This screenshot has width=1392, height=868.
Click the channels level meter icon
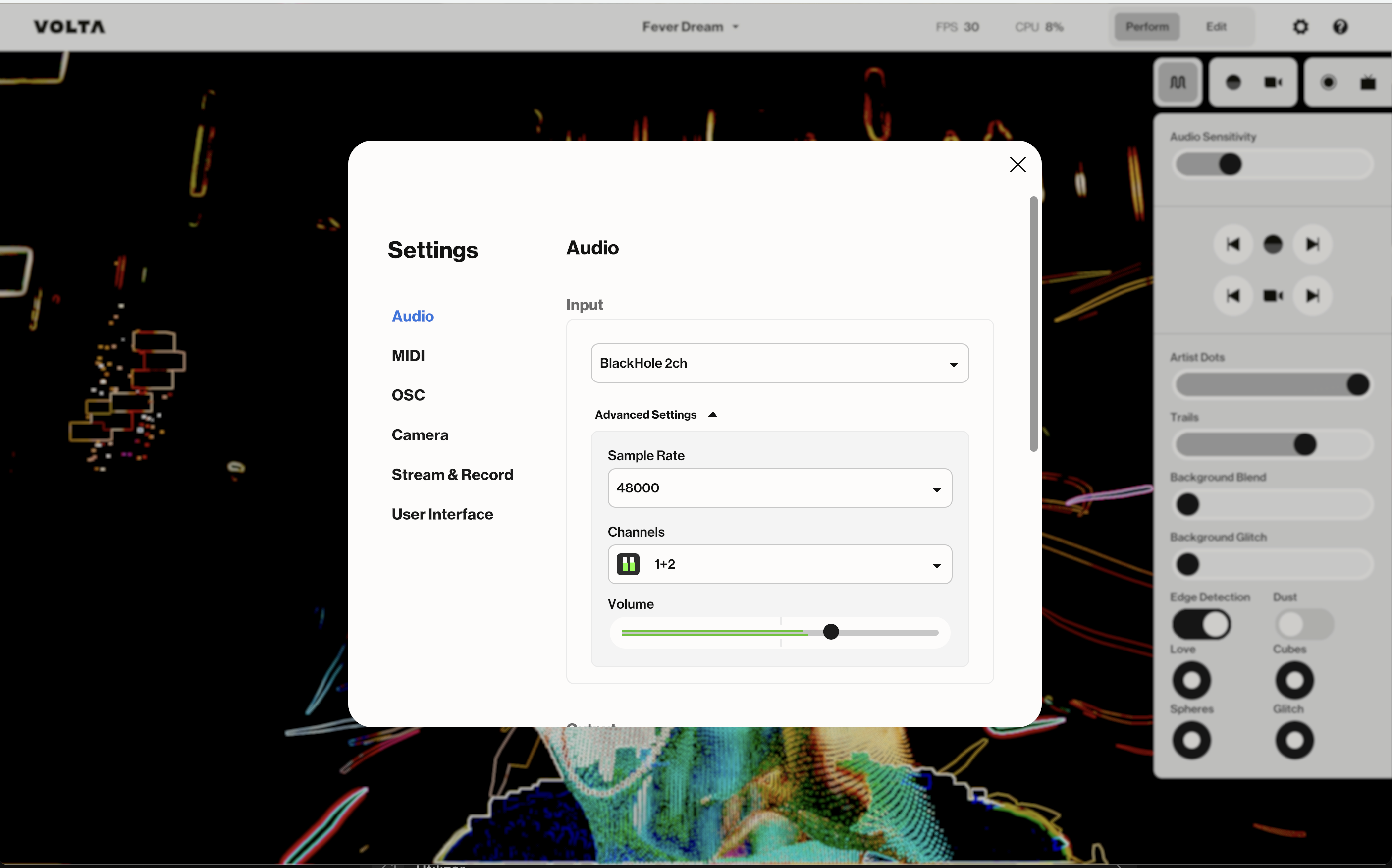628,564
